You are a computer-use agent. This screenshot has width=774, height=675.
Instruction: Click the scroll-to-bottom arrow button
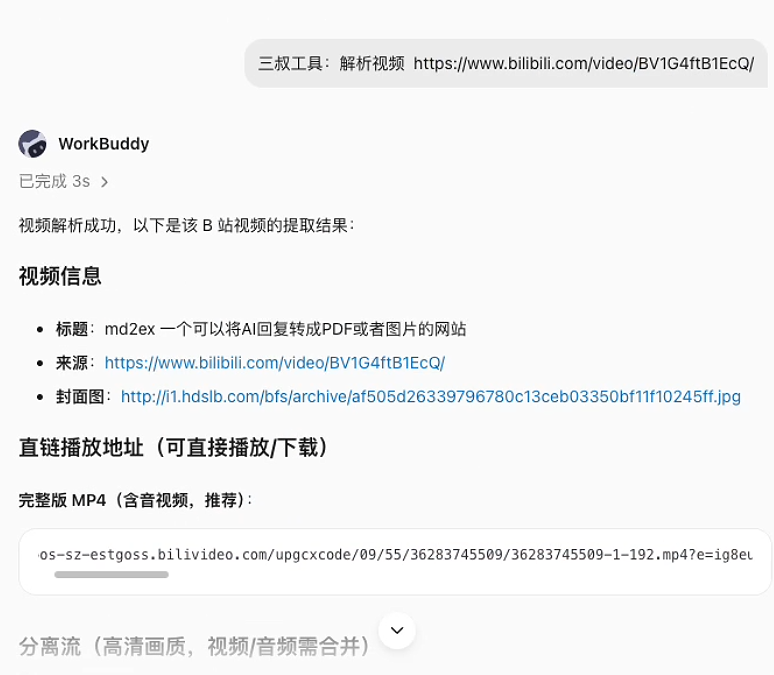(397, 630)
